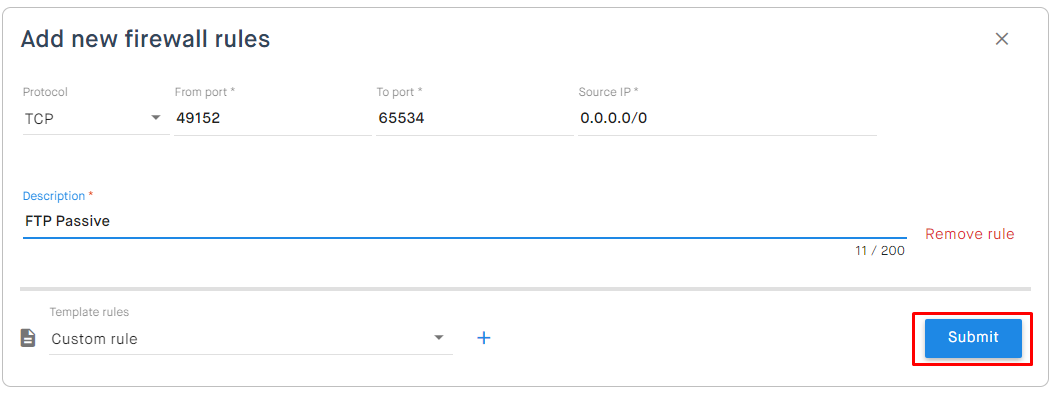1060x394 pixels.
Task: Add a template rule with the plus icon
Action: click(x=483, y=338)
